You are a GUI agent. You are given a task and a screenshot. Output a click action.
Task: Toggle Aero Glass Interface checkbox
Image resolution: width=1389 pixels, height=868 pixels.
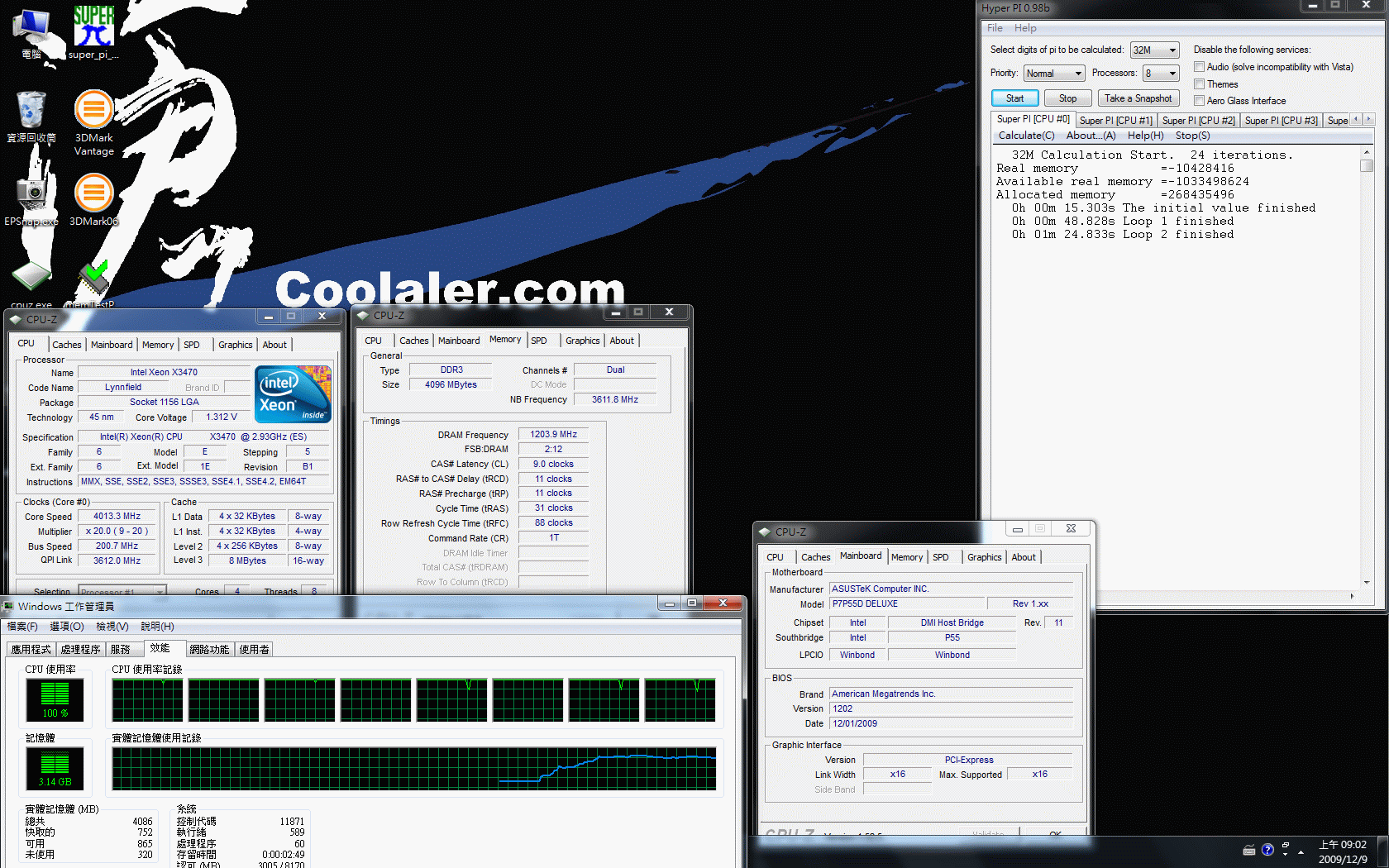click(x=1199, y=101)
